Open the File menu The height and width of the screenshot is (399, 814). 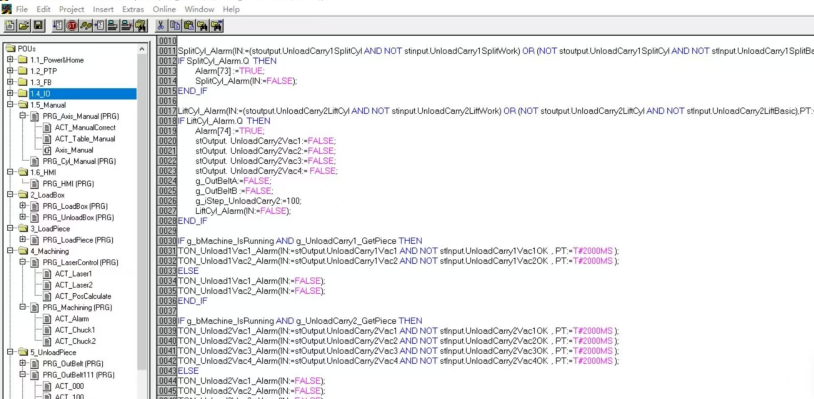click(22, 9)
